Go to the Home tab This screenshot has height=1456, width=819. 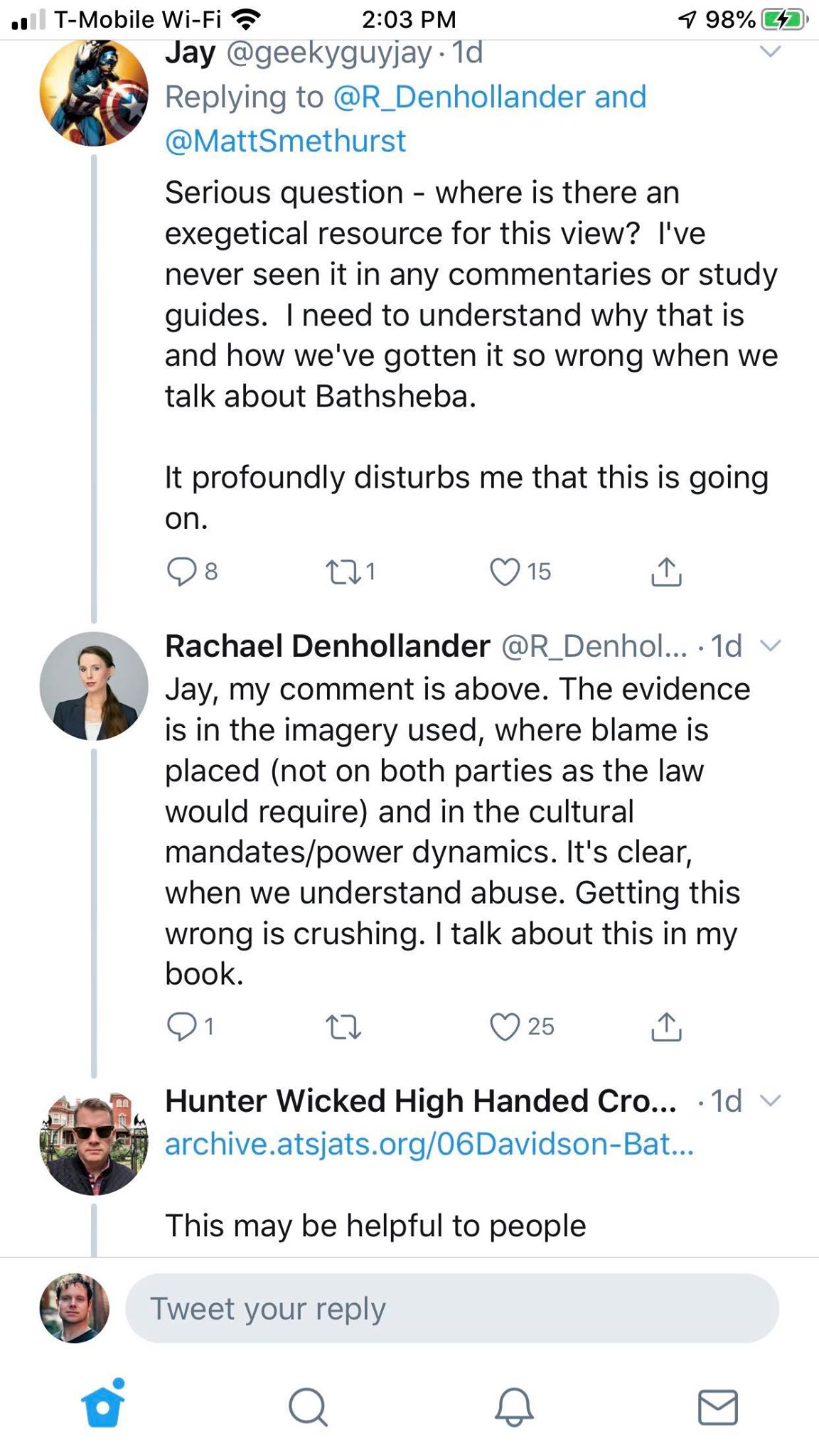(104, 1406)
